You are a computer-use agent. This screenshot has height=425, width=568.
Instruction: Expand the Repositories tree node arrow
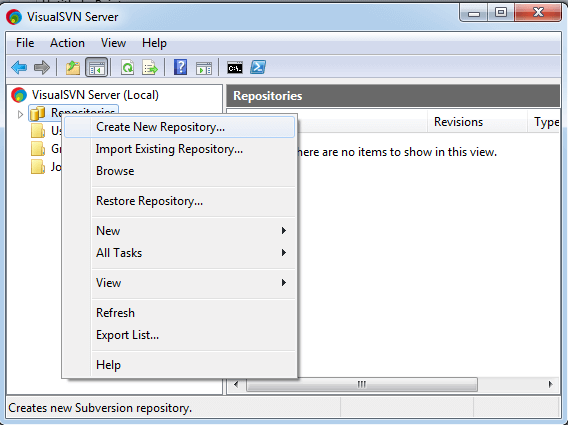pos(20,114)
